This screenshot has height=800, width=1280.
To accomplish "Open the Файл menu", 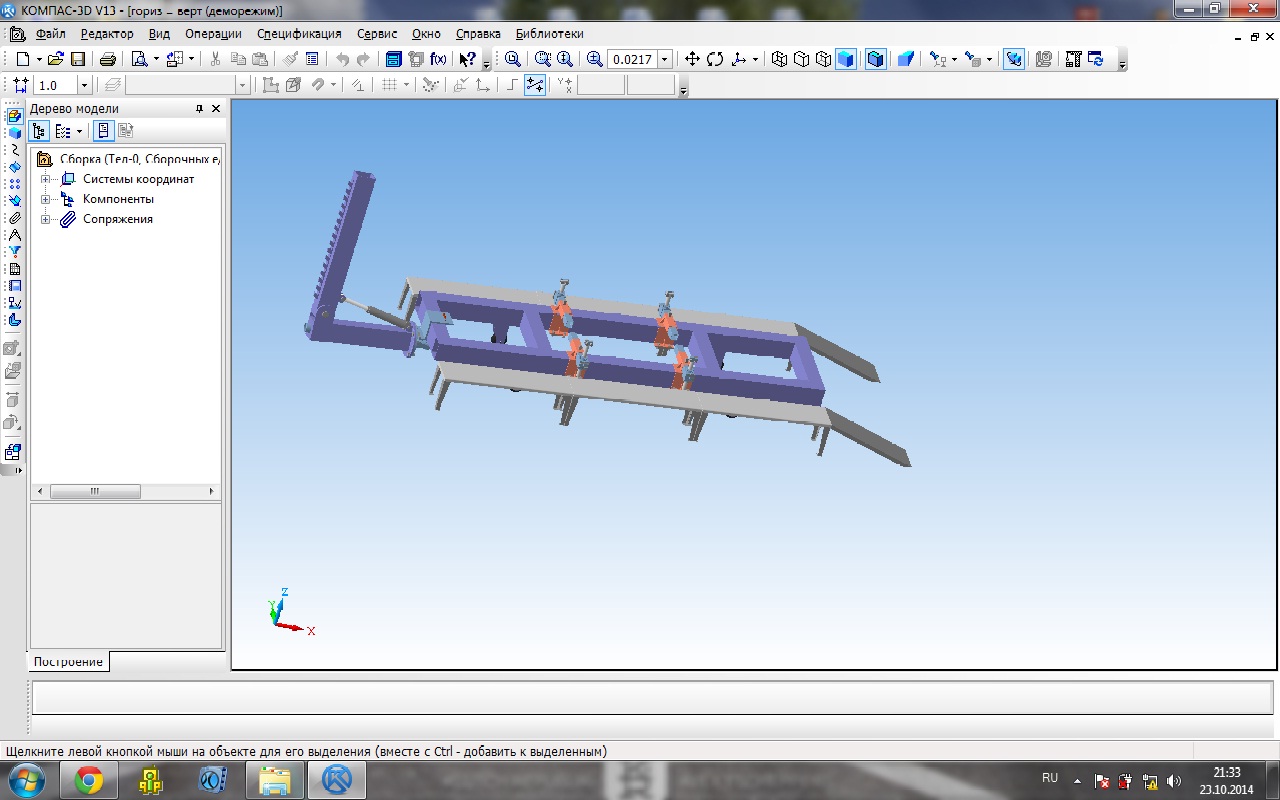I will click(x=50, y=34).
